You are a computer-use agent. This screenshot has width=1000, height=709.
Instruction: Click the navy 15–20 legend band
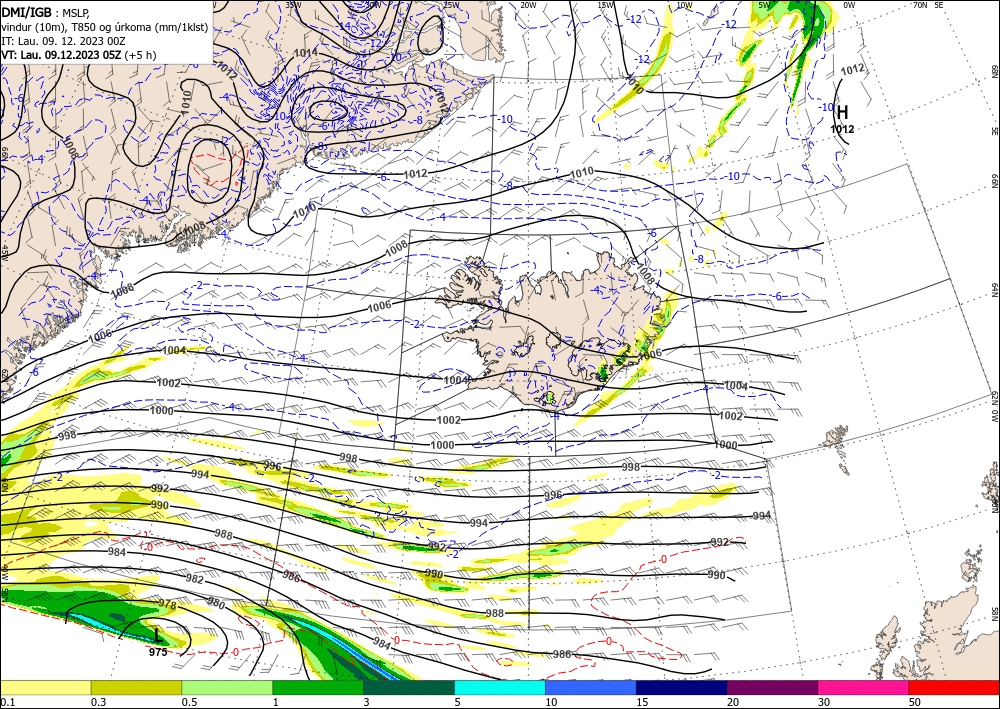pyautogui.click(x=682, y=687)
